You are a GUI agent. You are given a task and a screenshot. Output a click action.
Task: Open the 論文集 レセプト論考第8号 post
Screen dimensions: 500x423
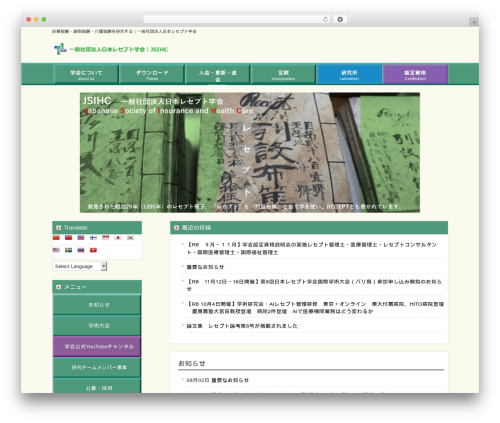click(x=242, y=326)
